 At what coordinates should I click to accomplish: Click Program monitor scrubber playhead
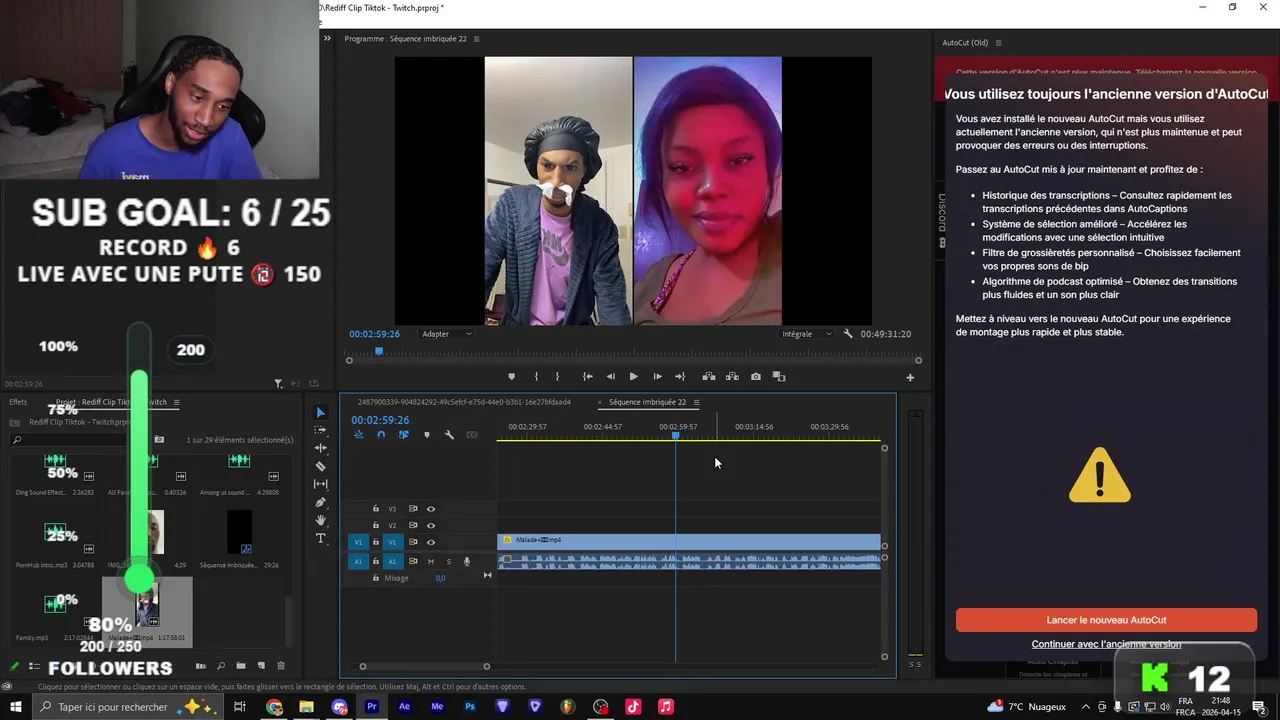click(x=378, y=351)
